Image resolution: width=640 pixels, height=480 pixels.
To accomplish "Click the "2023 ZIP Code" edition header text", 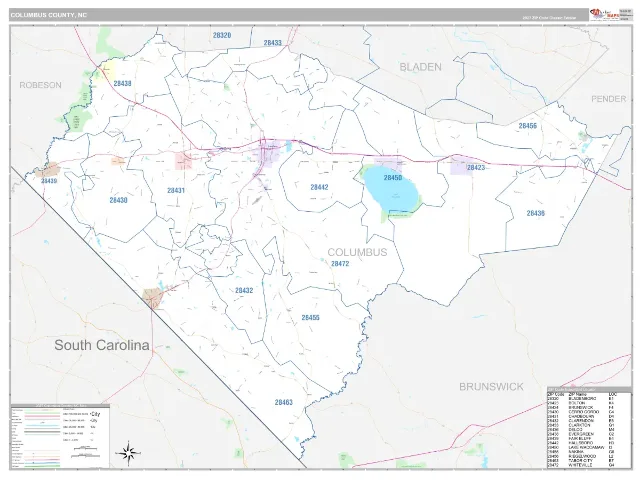I will (x=549, y=18).
